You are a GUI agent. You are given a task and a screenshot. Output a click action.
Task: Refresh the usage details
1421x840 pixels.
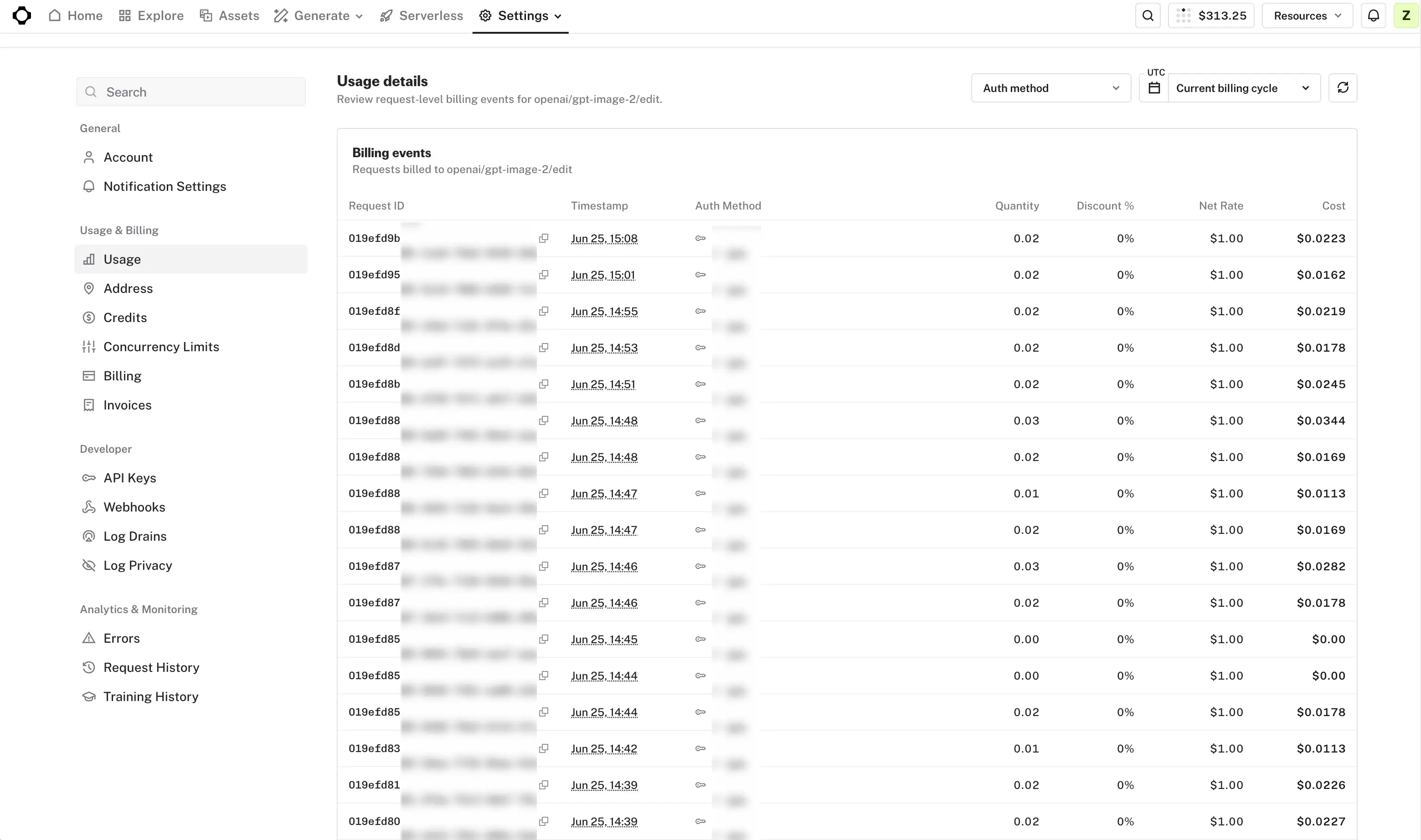point(1342,88)
